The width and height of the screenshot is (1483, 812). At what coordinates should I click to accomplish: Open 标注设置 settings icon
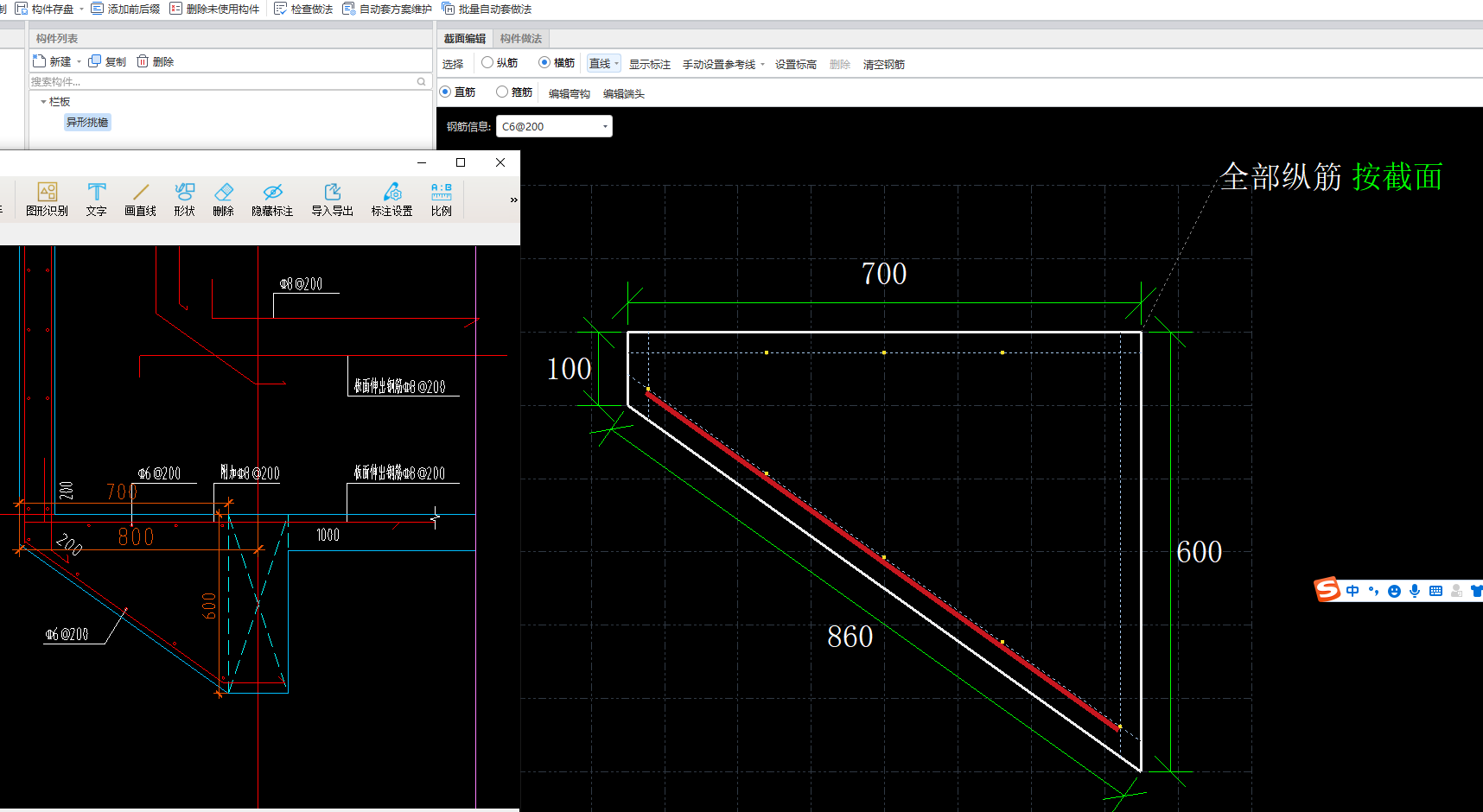point(392,192)
